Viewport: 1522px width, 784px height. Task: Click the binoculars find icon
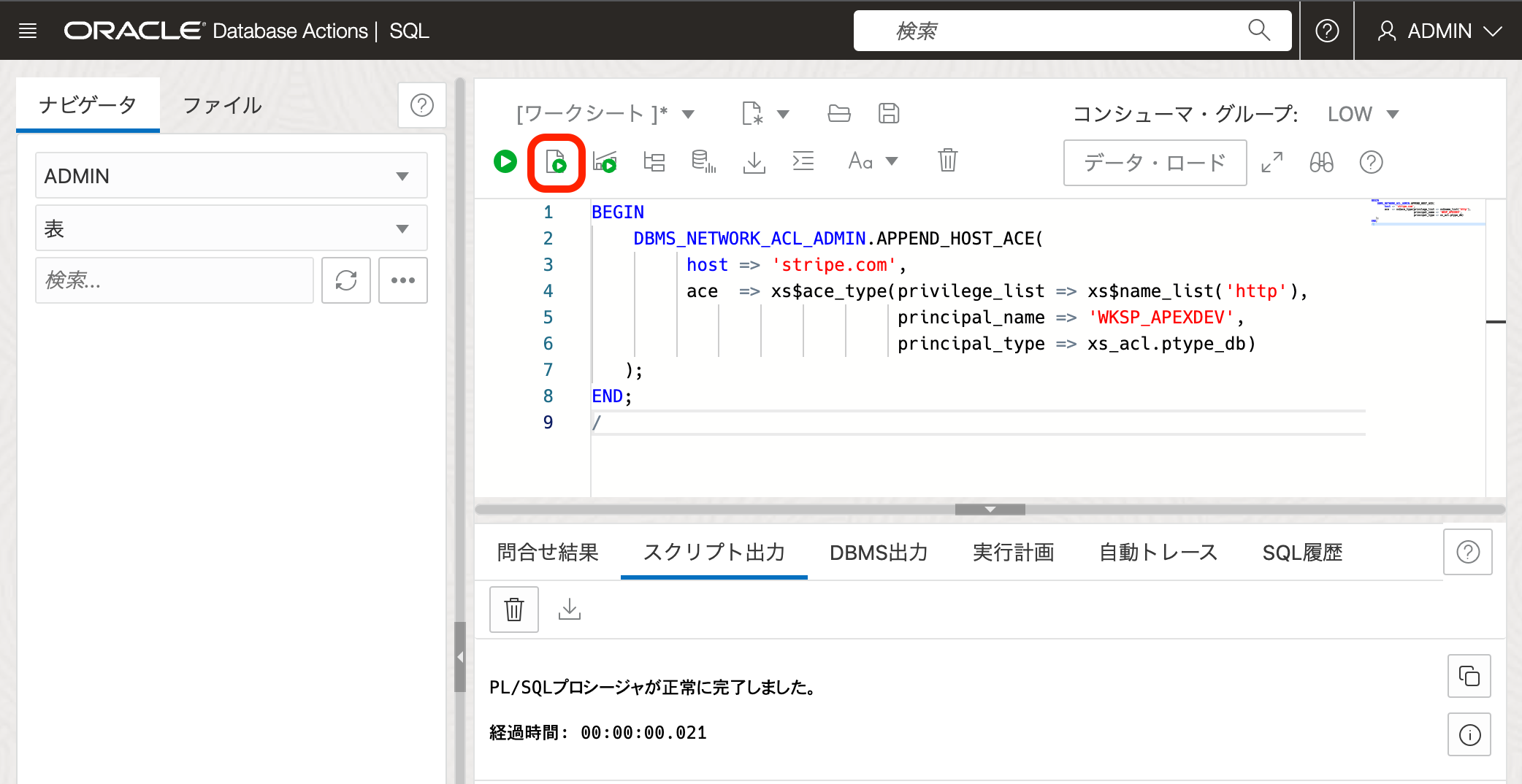click(x=1322, y=162)
